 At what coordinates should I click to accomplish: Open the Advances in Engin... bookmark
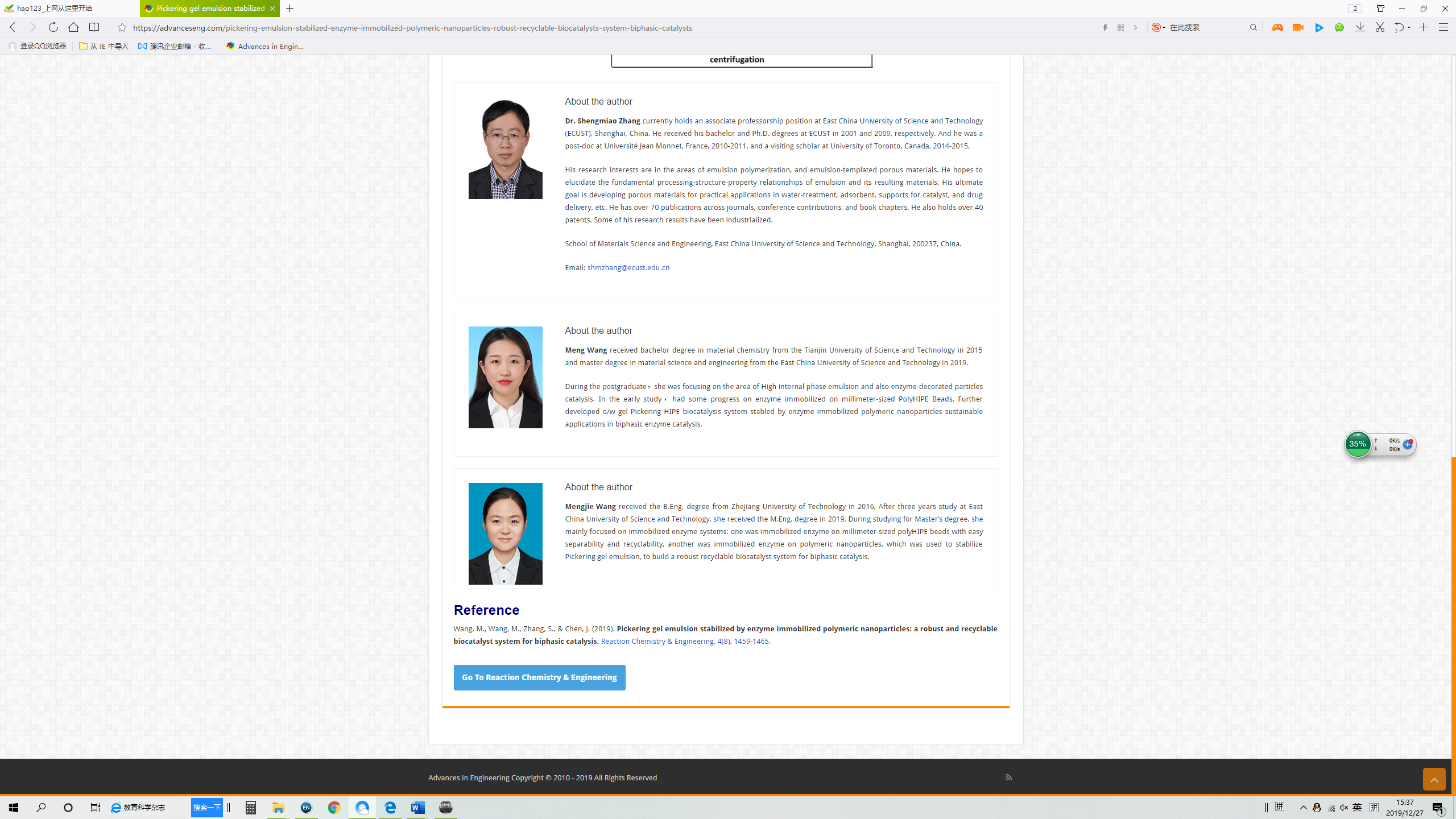coord(265,46)
